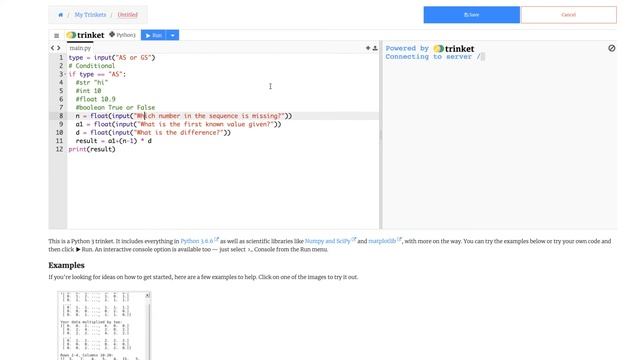Click the example numpy array thumbnail

coord(104,325)
